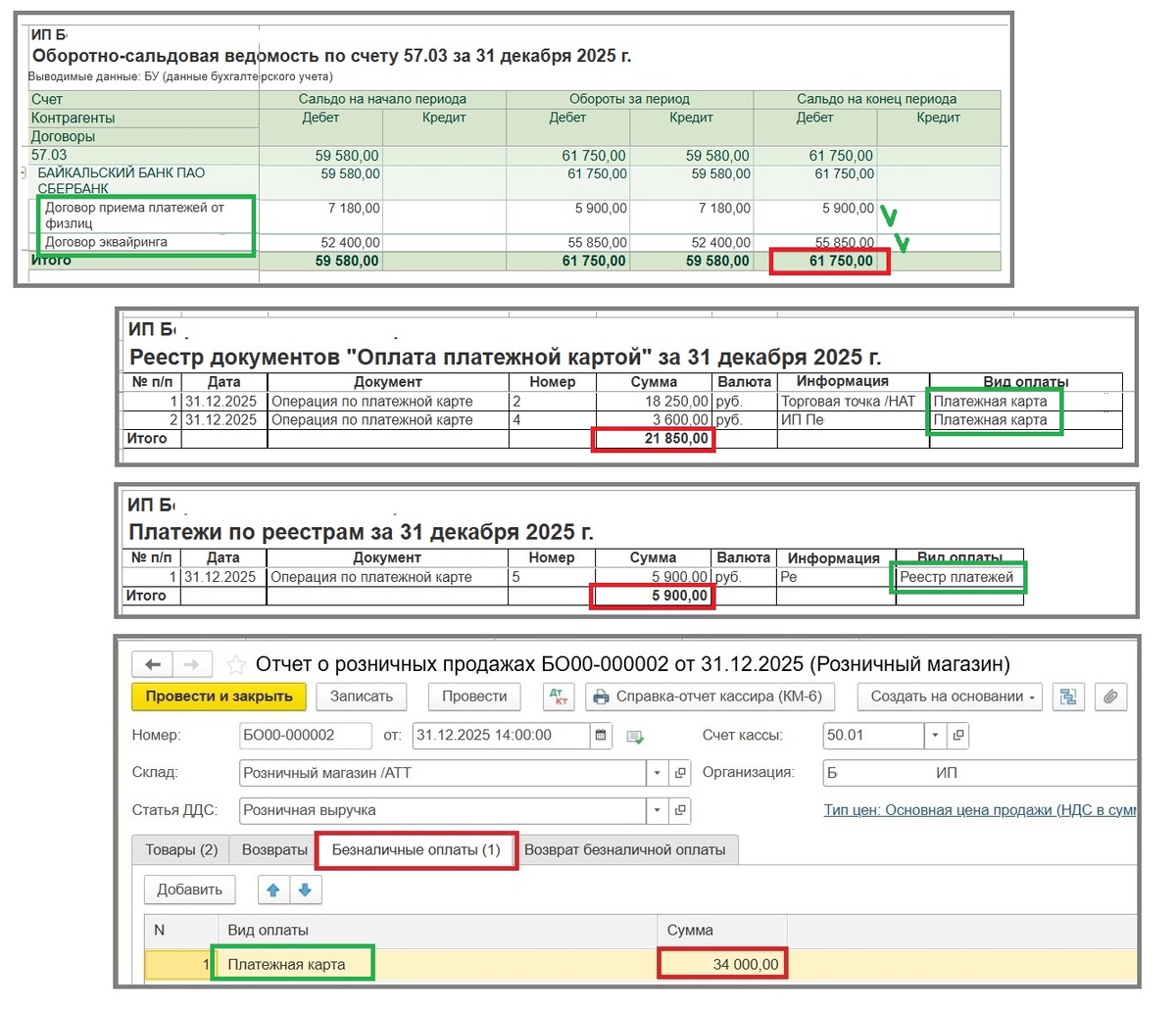Click the Сальдо на конец периода header
The height and width of the screenshot is (1011, 1176).
coord(876,99)
